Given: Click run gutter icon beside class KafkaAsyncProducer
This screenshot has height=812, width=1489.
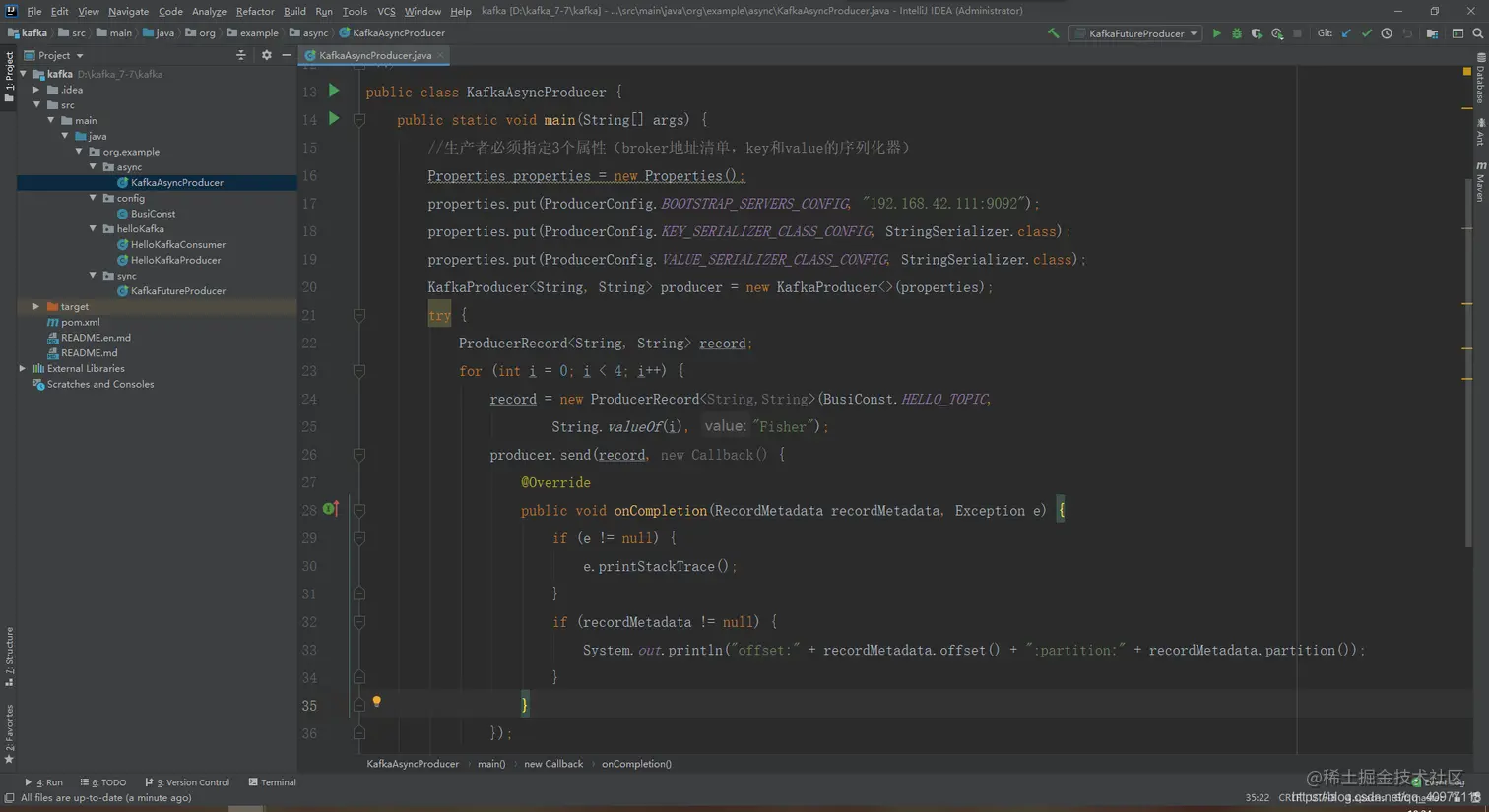Looking at the screenshot, I should 334,91.
